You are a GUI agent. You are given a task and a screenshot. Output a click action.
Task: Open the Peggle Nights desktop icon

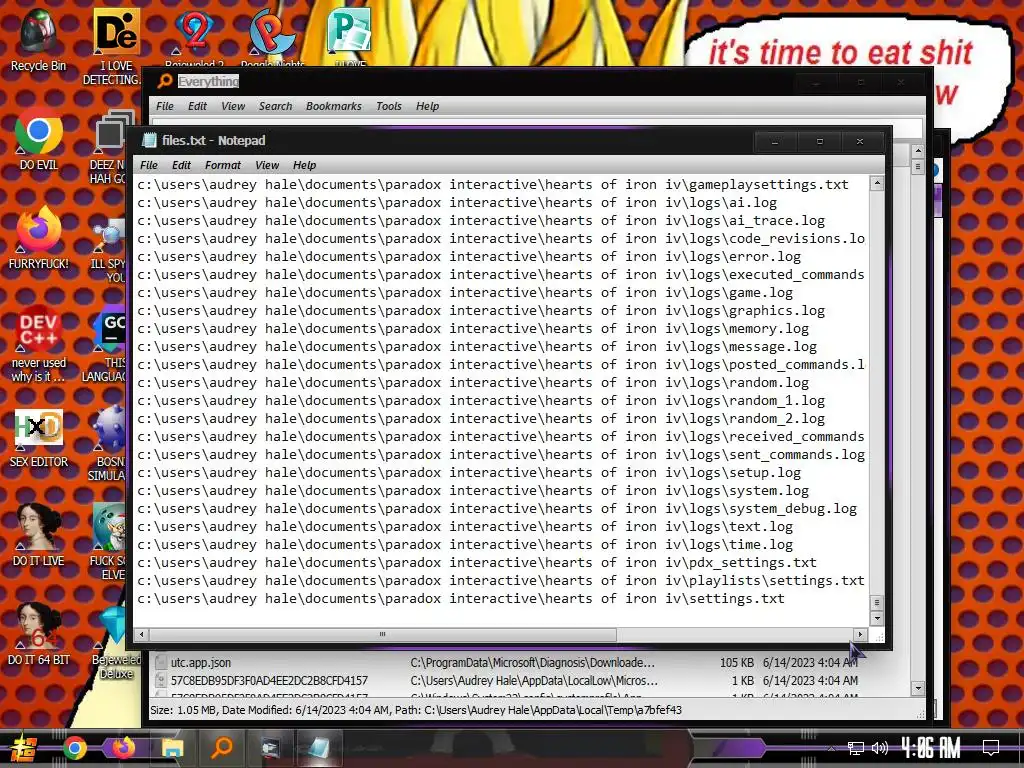tap(272, 38)
